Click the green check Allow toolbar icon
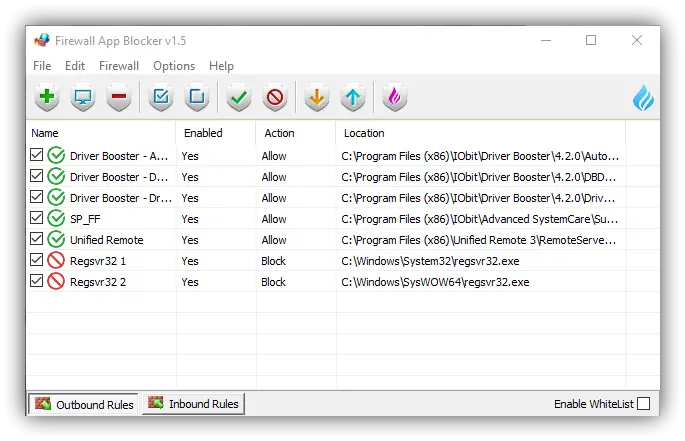The width and height of the screenshot is (685, 441). pos(239,97)
